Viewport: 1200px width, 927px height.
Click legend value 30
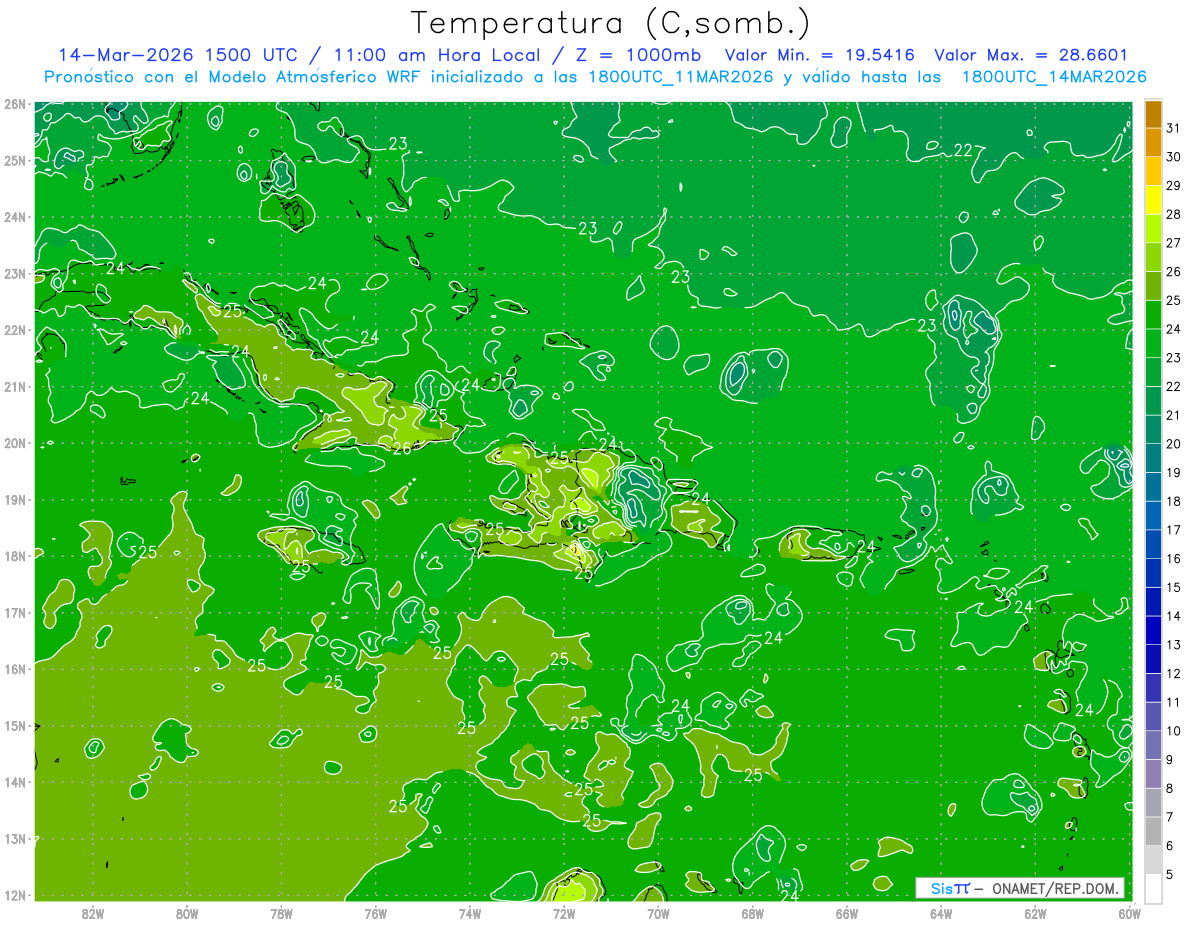click(1173, 156)
